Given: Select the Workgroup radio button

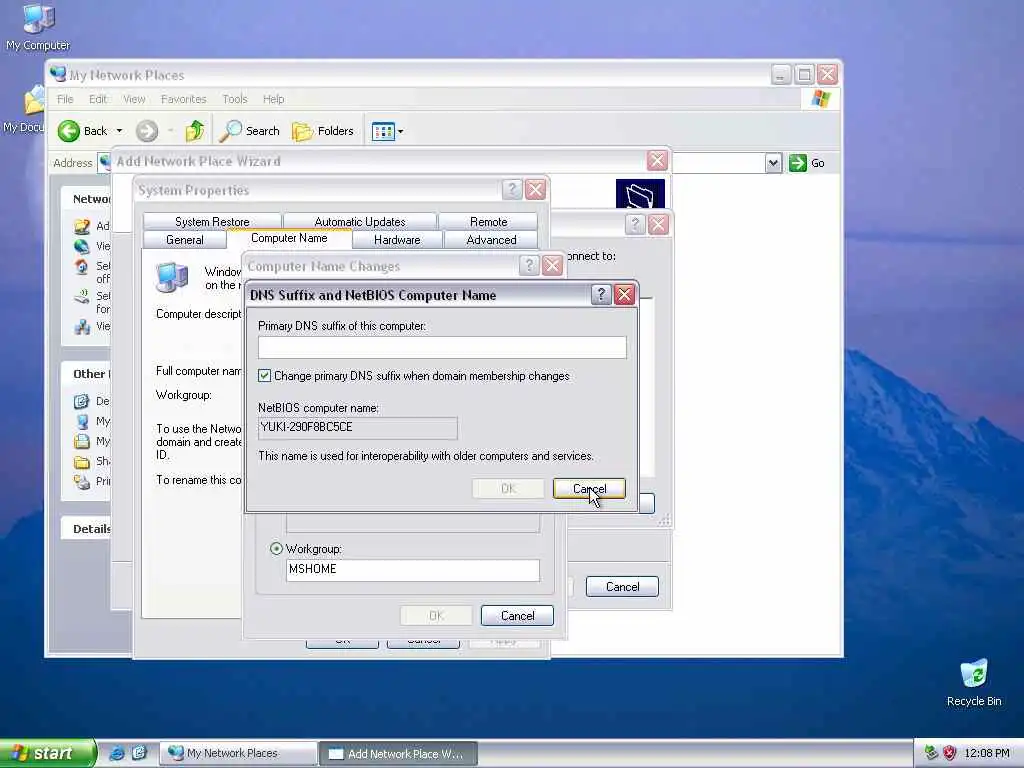Looking at the screenshot, I should [x=276, y=549].
